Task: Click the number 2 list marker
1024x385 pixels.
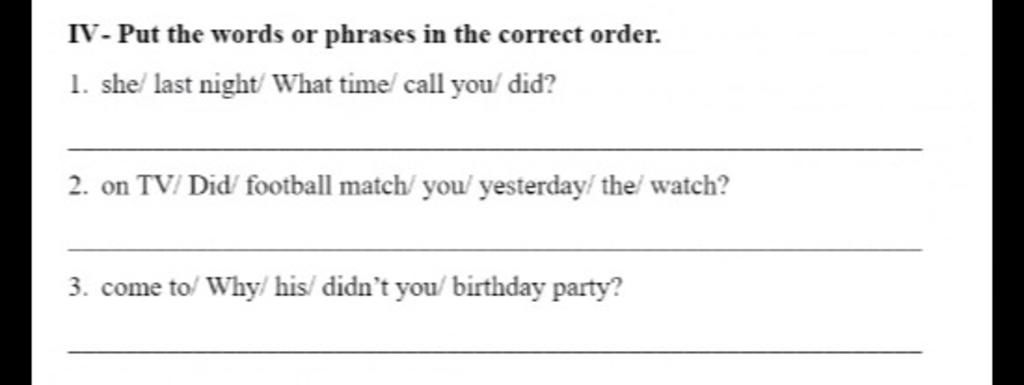Action: pyautogui.click(x=78, y=187)
